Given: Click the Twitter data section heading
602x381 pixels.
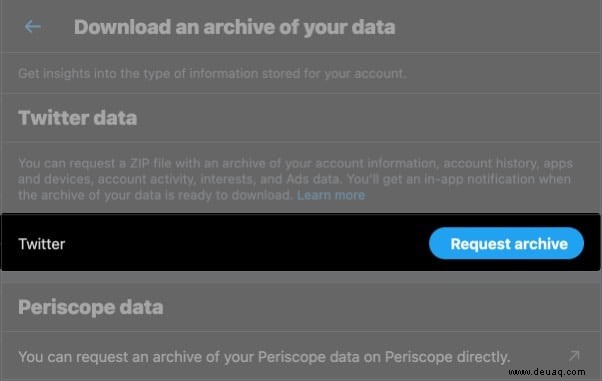Looking at the screenshot, I should (78, 118).
